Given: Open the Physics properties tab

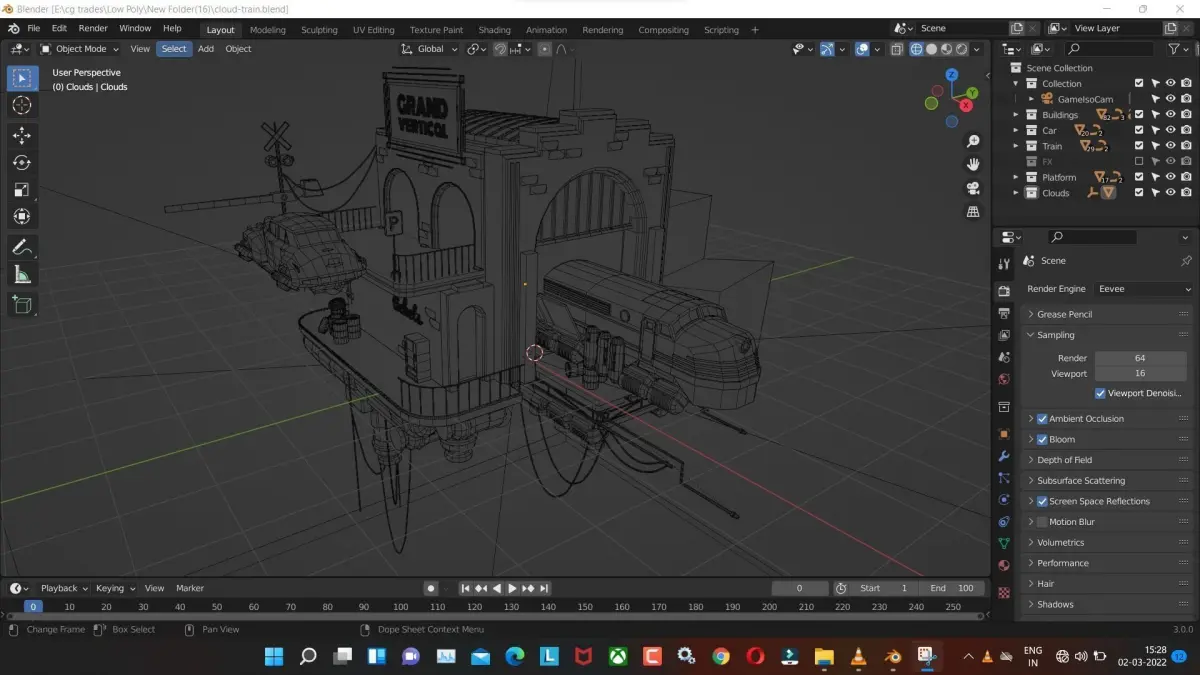Looking at the screenshot, I should click(1004, 500).
